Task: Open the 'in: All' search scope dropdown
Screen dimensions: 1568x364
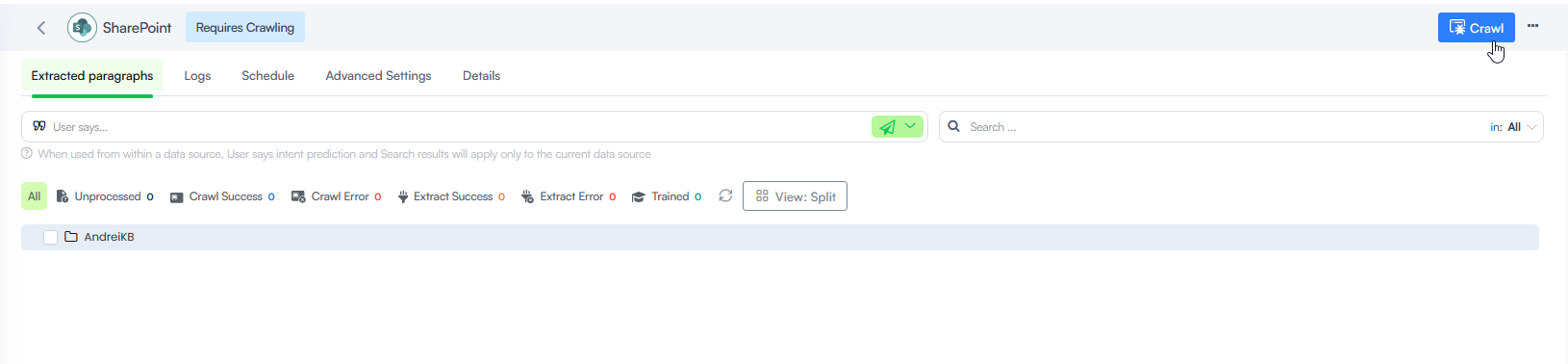Action: [x=1513, y=127]
